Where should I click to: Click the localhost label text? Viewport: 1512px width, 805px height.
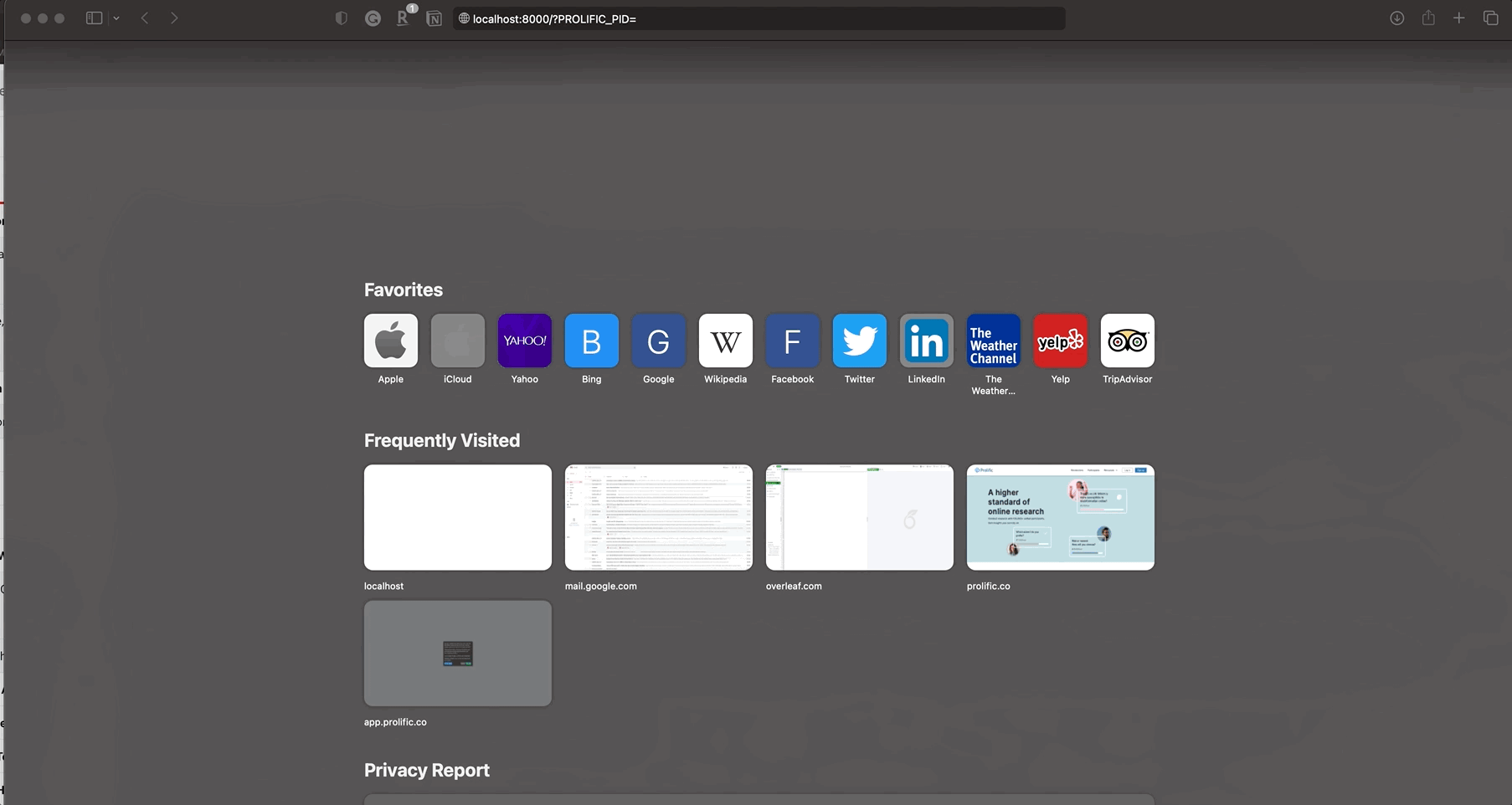[383, 586]
